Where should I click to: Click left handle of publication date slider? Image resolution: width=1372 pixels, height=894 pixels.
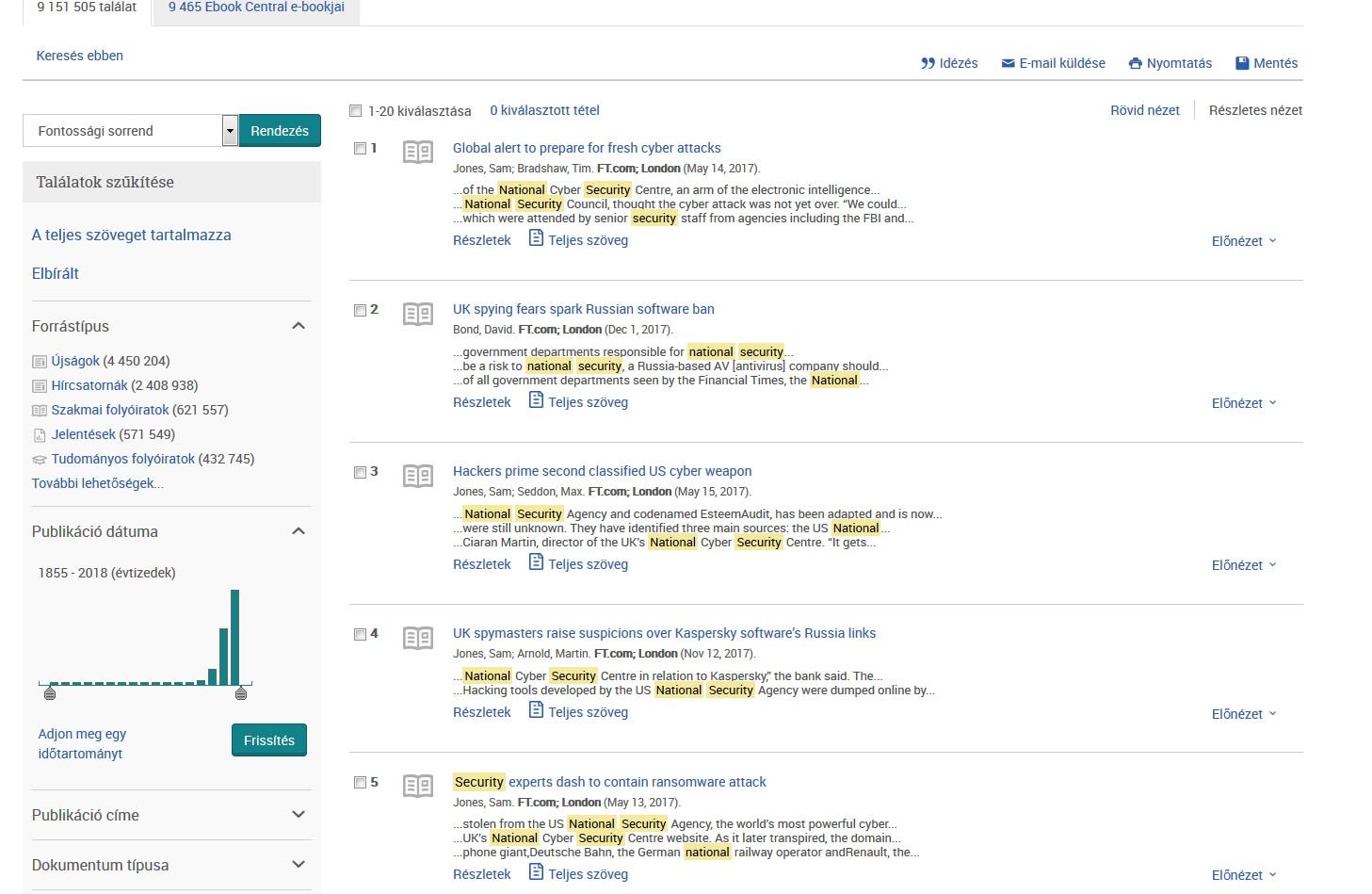point(50,693)
